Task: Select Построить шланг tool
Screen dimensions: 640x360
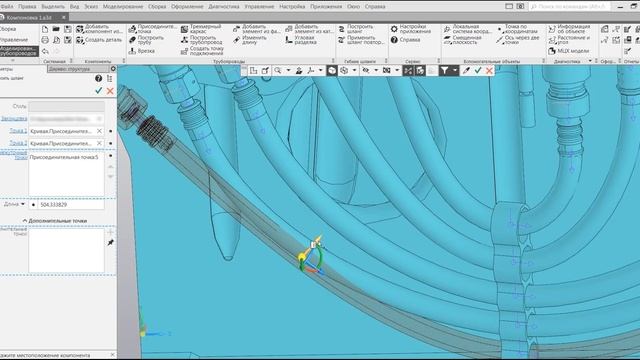Action: point(356,29)
